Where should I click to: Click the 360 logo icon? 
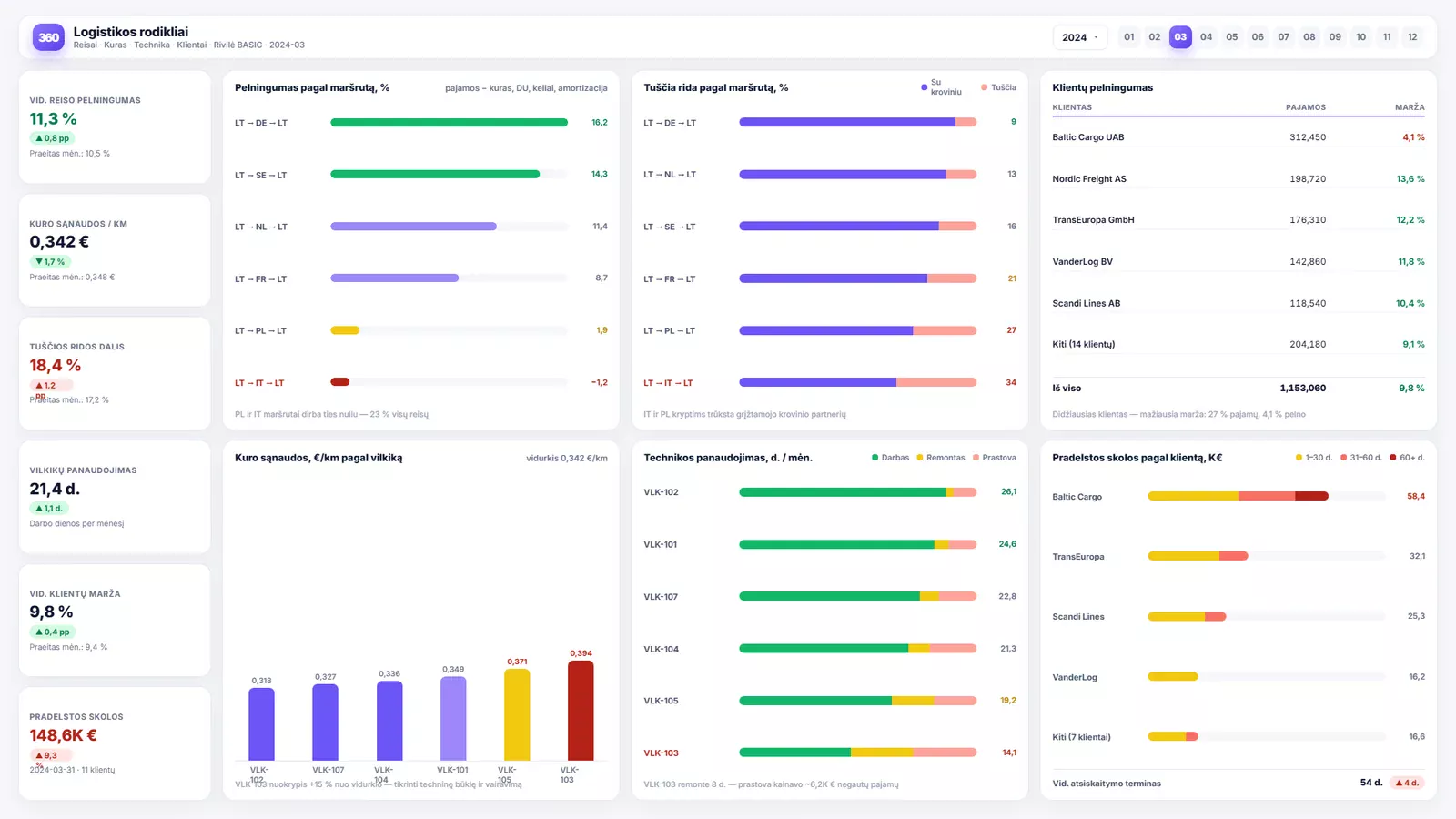(48, 37)
